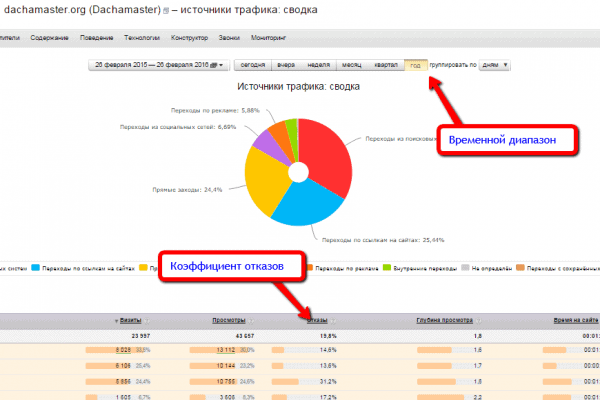600x400 pixels.
Task: Open the Содержание menu
Action: coord(49,38)
